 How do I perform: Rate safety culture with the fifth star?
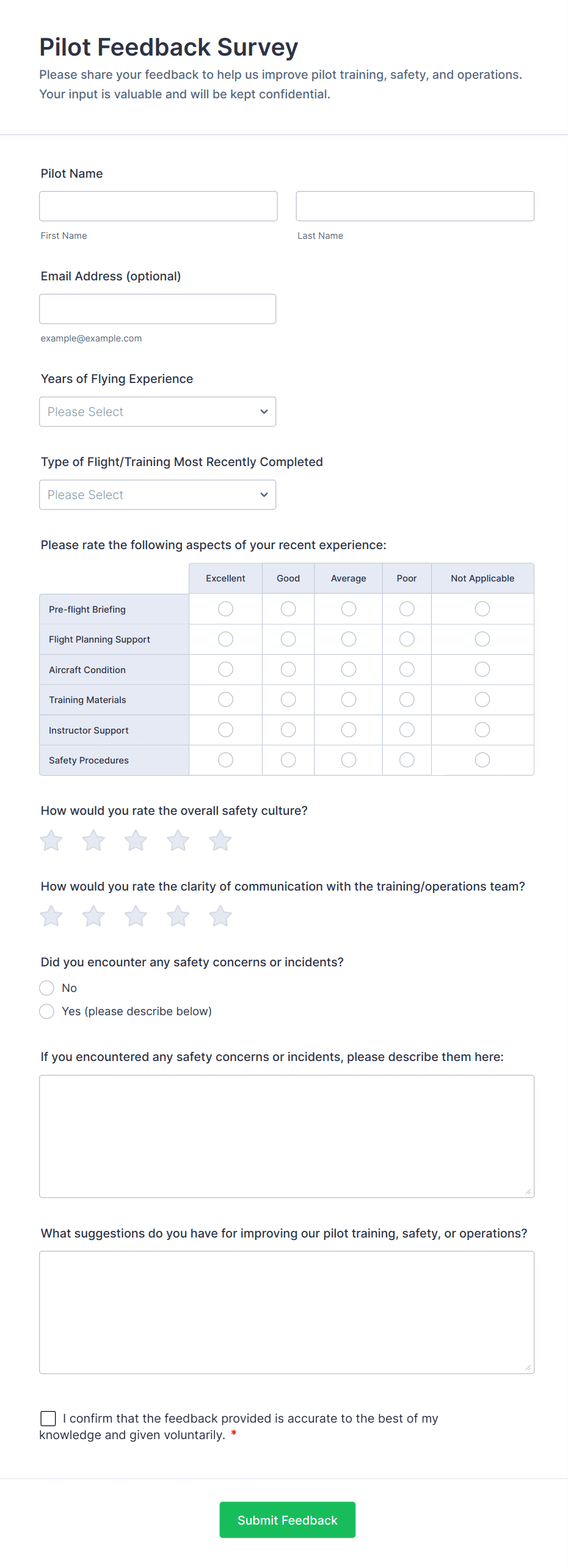(220, 841)
